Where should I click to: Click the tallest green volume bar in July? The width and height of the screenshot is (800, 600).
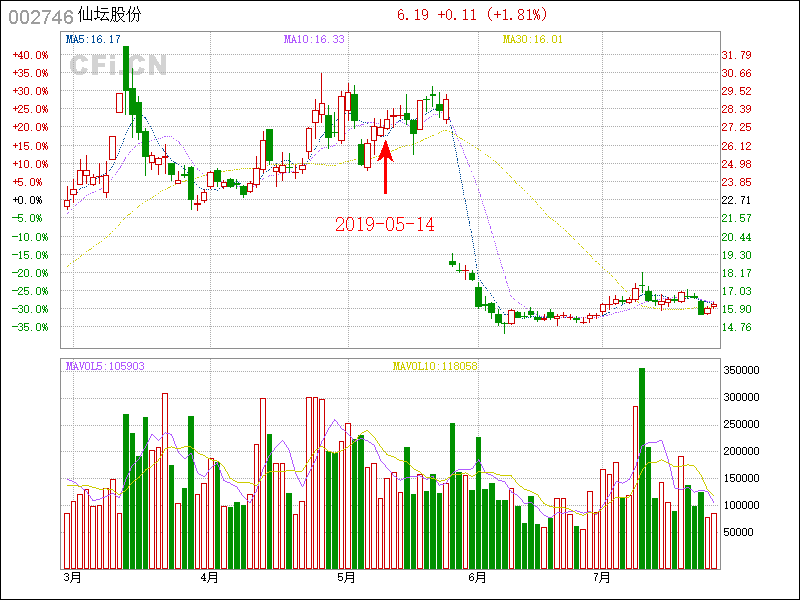[641, 468]
